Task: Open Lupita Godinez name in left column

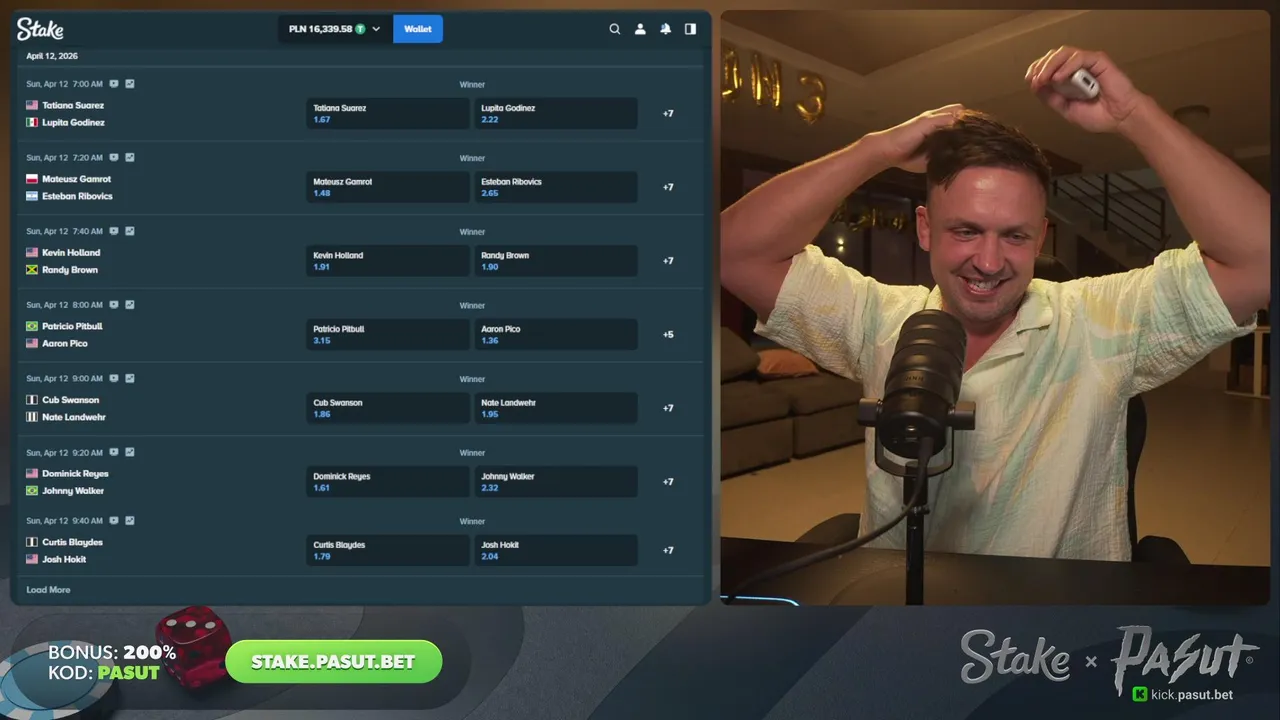Action: (73, 122)
